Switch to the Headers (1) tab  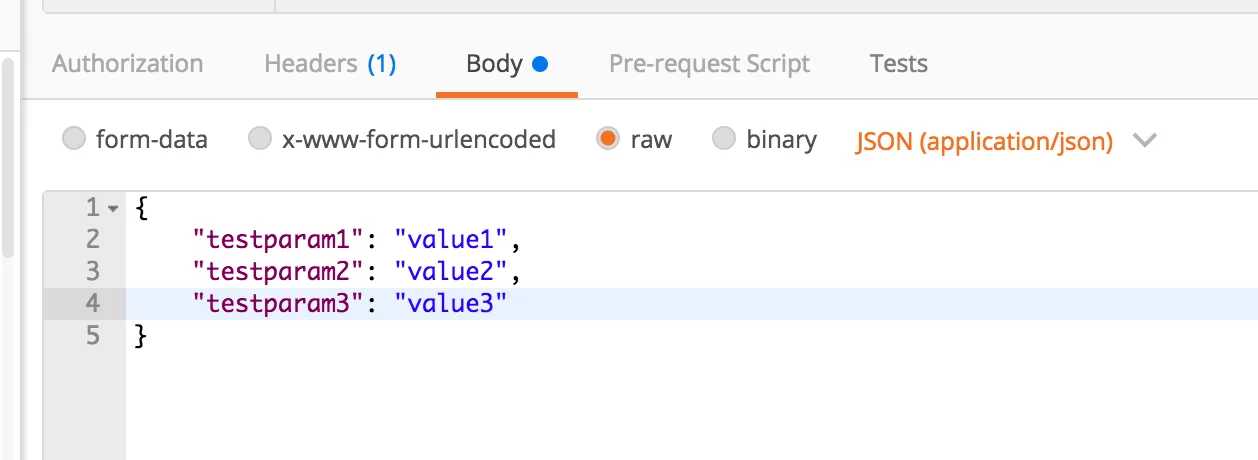(x=330, y=64)
